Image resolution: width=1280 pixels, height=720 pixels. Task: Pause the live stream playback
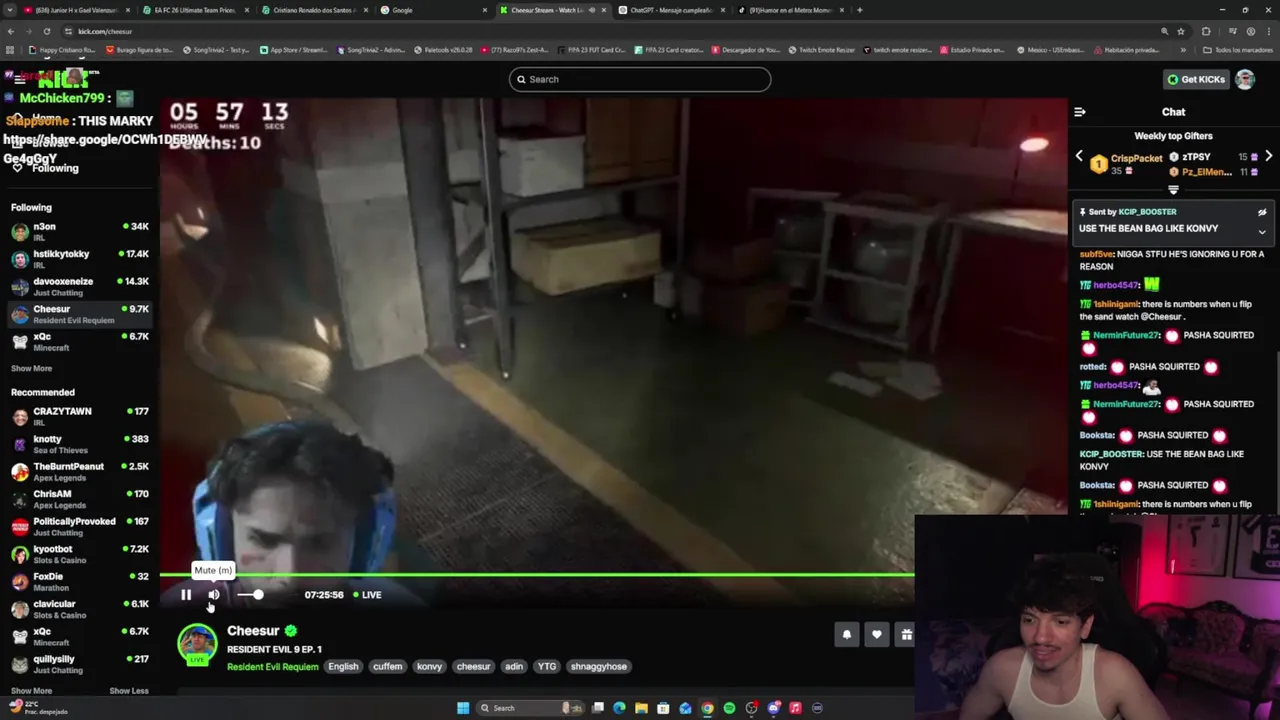pyautogui.click(x=186, y=595)
